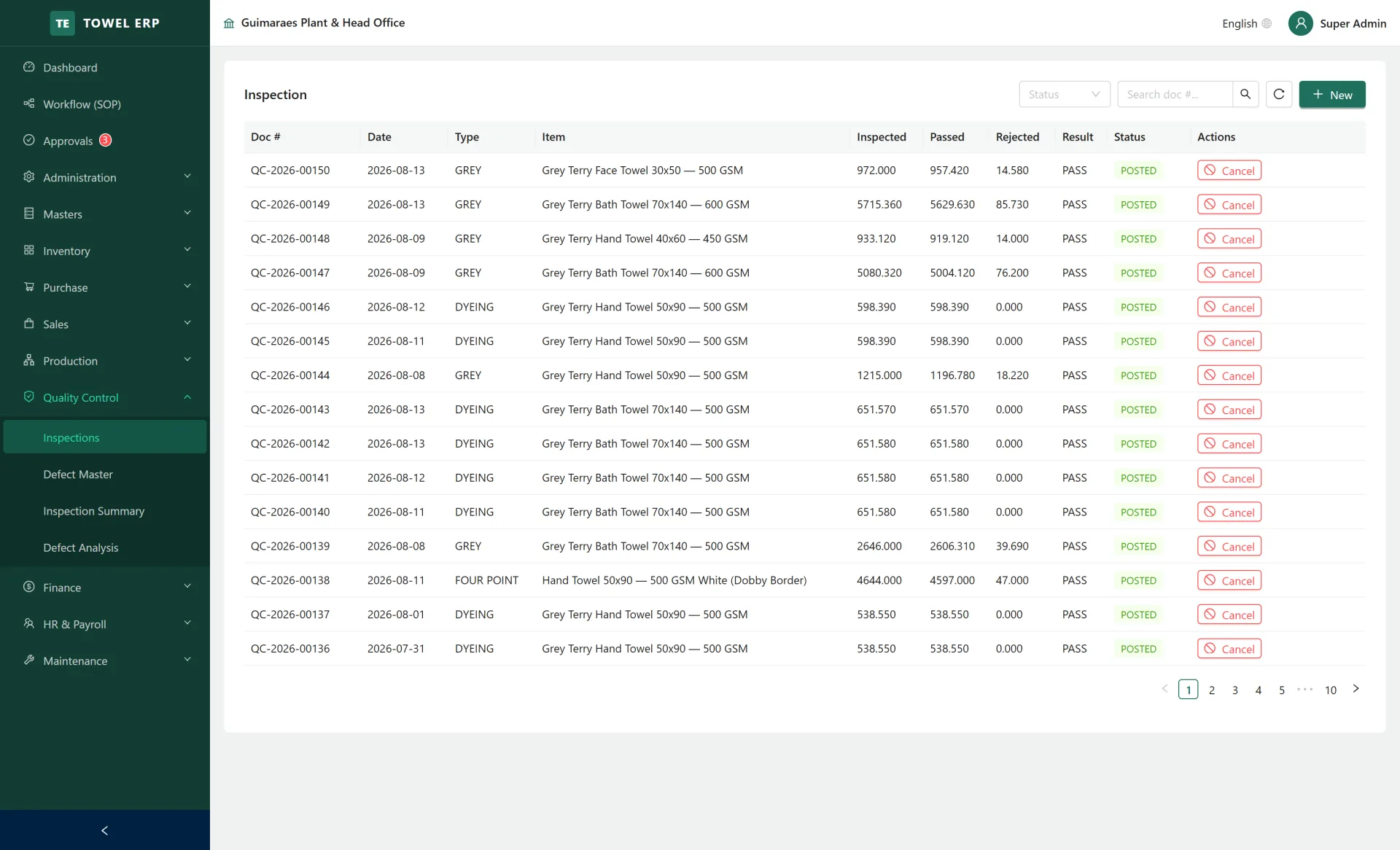Collapse the sidebar with bottom arrow
1400x850 pixels.
pyautogui.click(x=104, y=830)
